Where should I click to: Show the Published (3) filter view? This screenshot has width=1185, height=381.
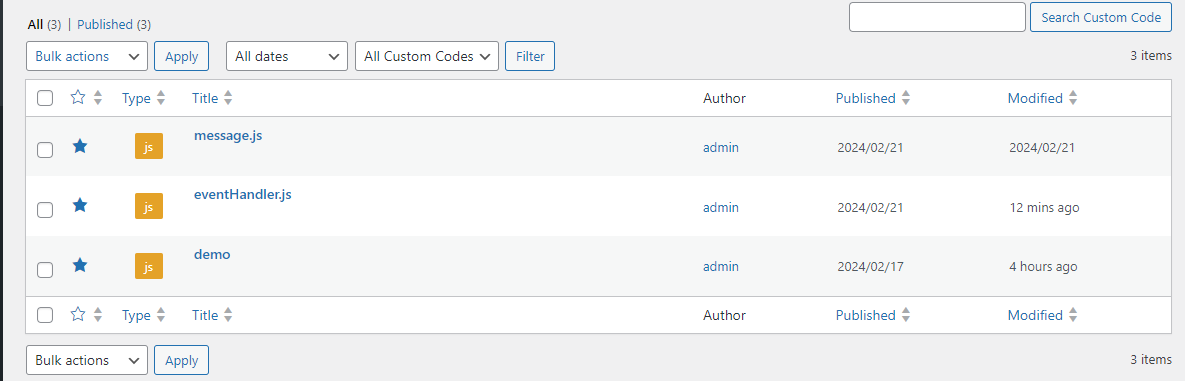115,24
